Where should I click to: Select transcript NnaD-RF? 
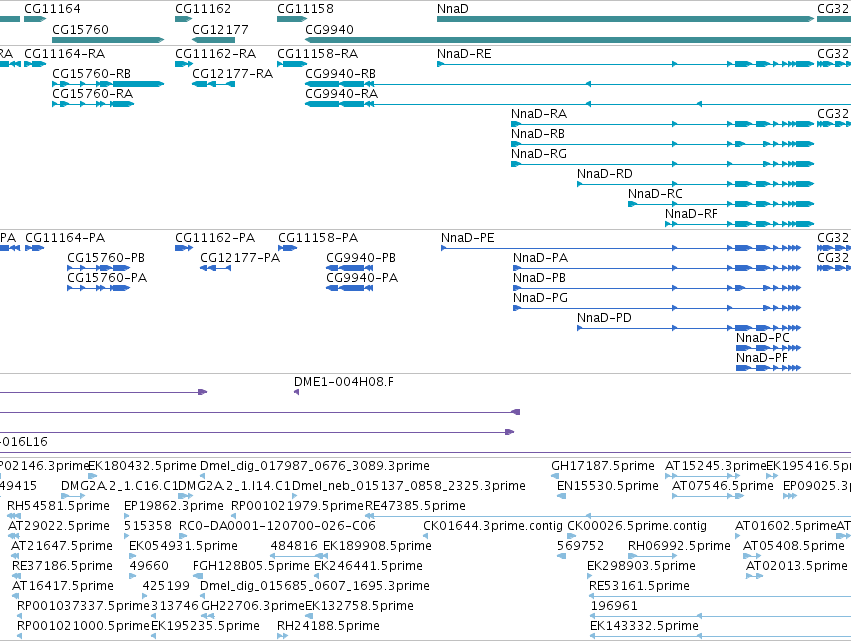pyautogui.click(x=691, y=214)
